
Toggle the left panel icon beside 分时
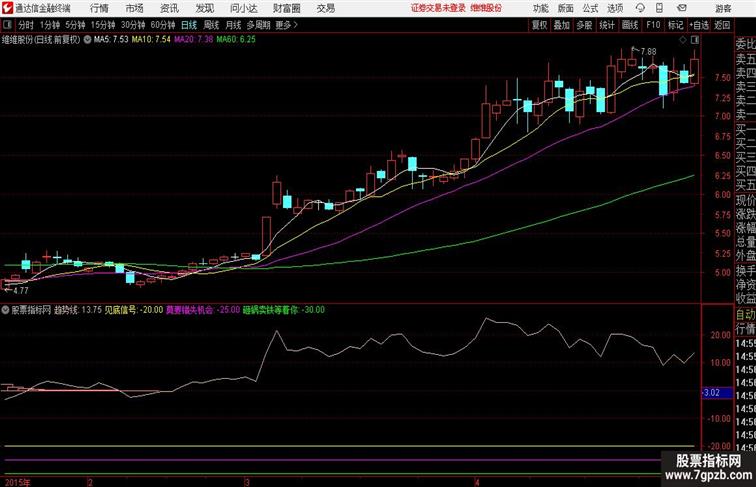[7, 25]
